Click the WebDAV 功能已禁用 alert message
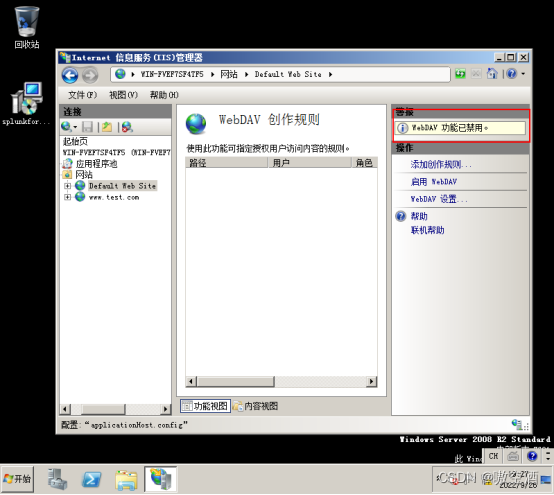 point(460,128)
